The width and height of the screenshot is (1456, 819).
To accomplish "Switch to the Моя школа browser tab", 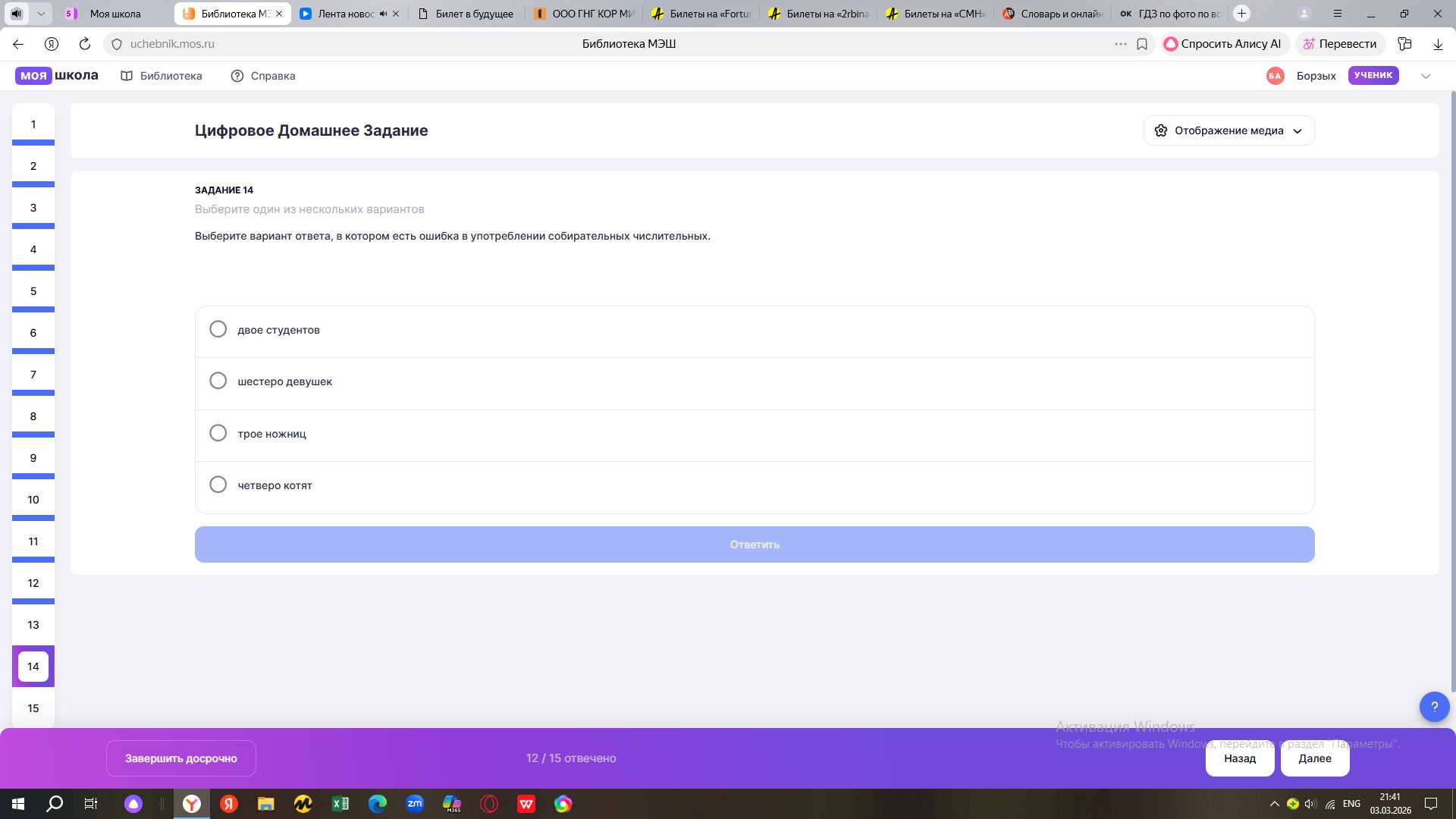I will [x=114, y=14].
